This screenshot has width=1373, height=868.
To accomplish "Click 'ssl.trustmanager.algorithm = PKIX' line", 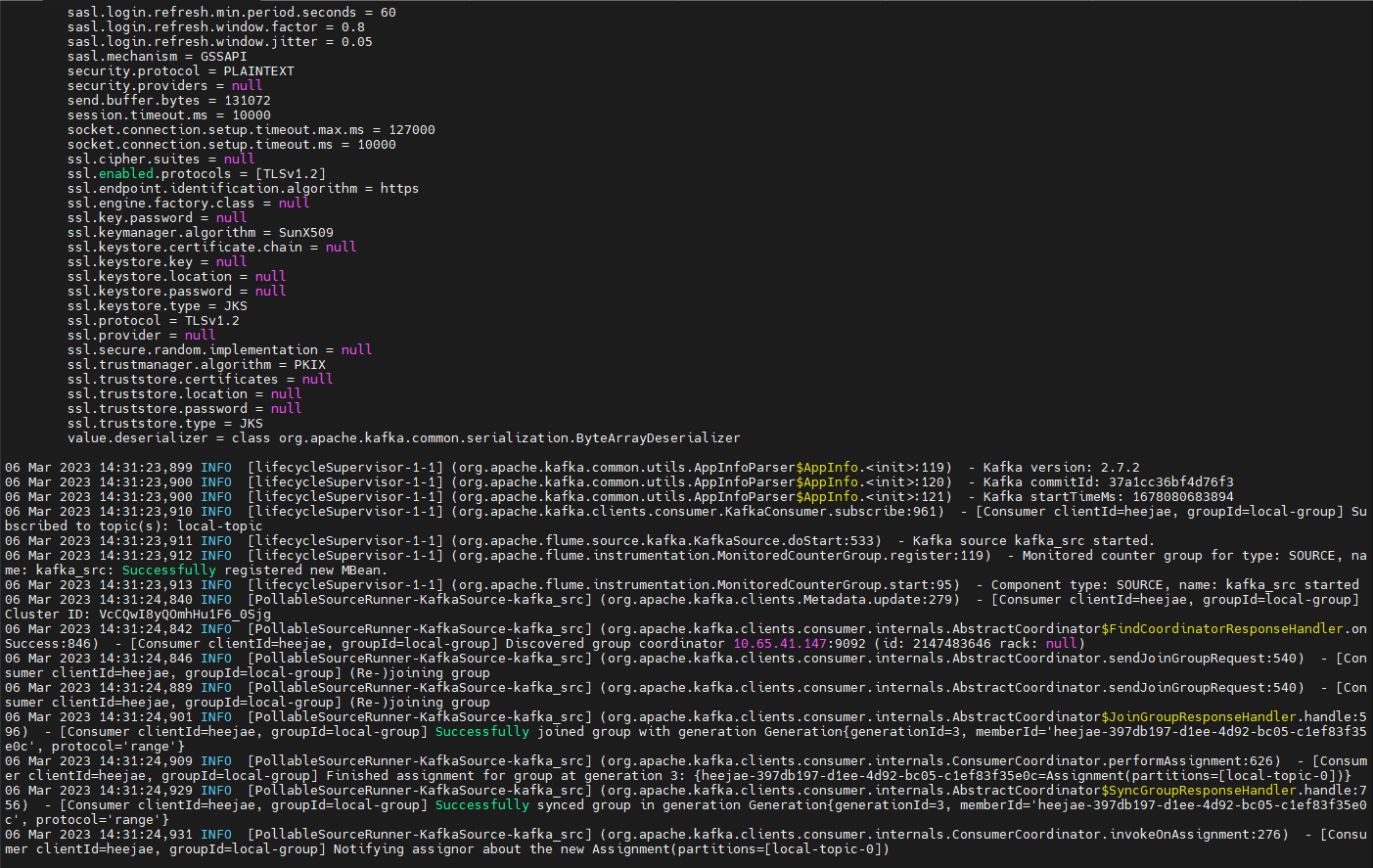I will point(197,365).
